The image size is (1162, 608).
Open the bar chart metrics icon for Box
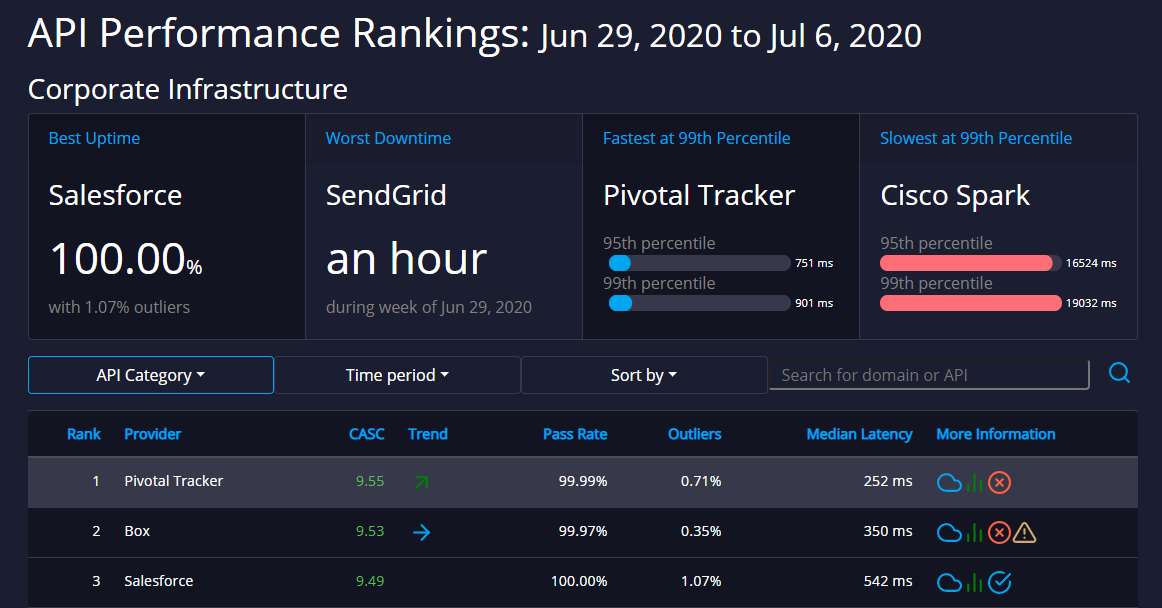point(973,532)
